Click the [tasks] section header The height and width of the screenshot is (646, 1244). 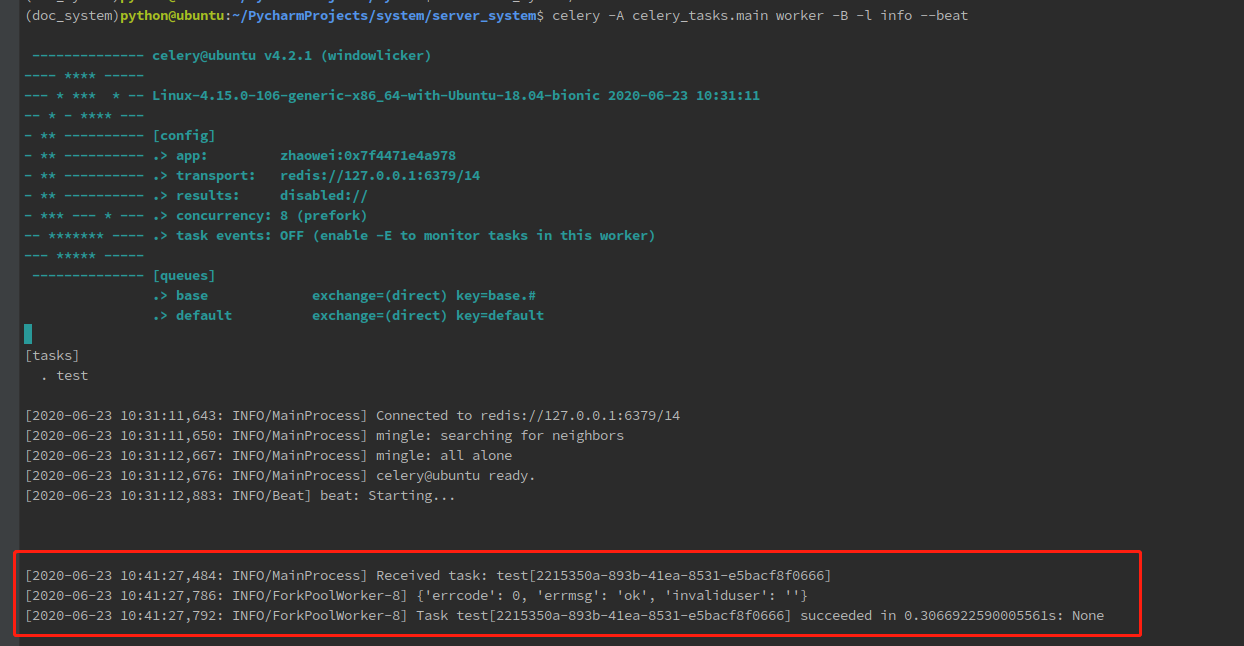(x=52, y=355)
